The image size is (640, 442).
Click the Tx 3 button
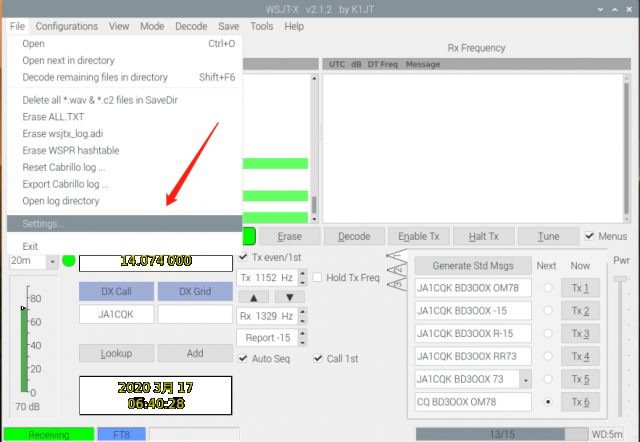click(580, 333)
